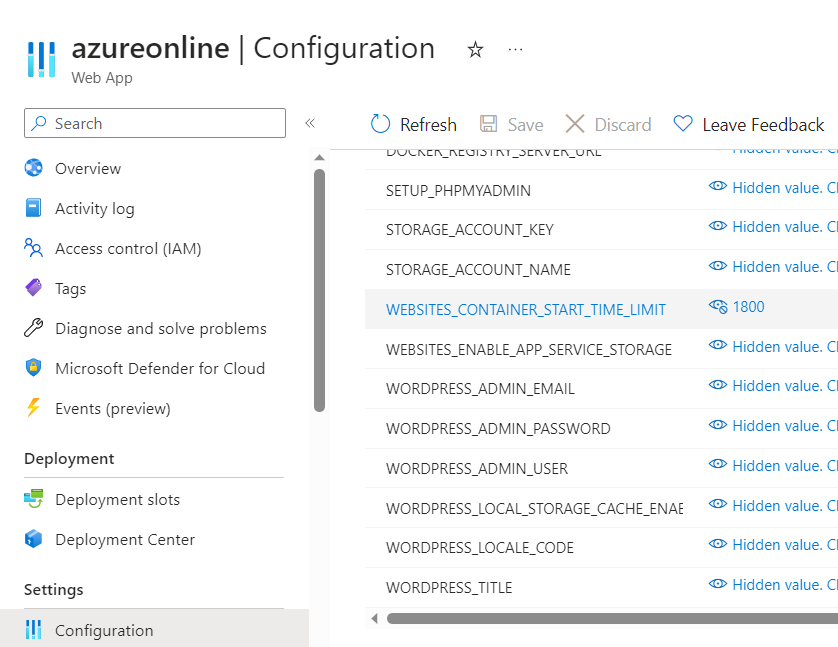Click WORDPRESS_ADMIN_PASSWORD setting name
The height and width of the screenshot is (647, 838).
(x=498, y=428)
